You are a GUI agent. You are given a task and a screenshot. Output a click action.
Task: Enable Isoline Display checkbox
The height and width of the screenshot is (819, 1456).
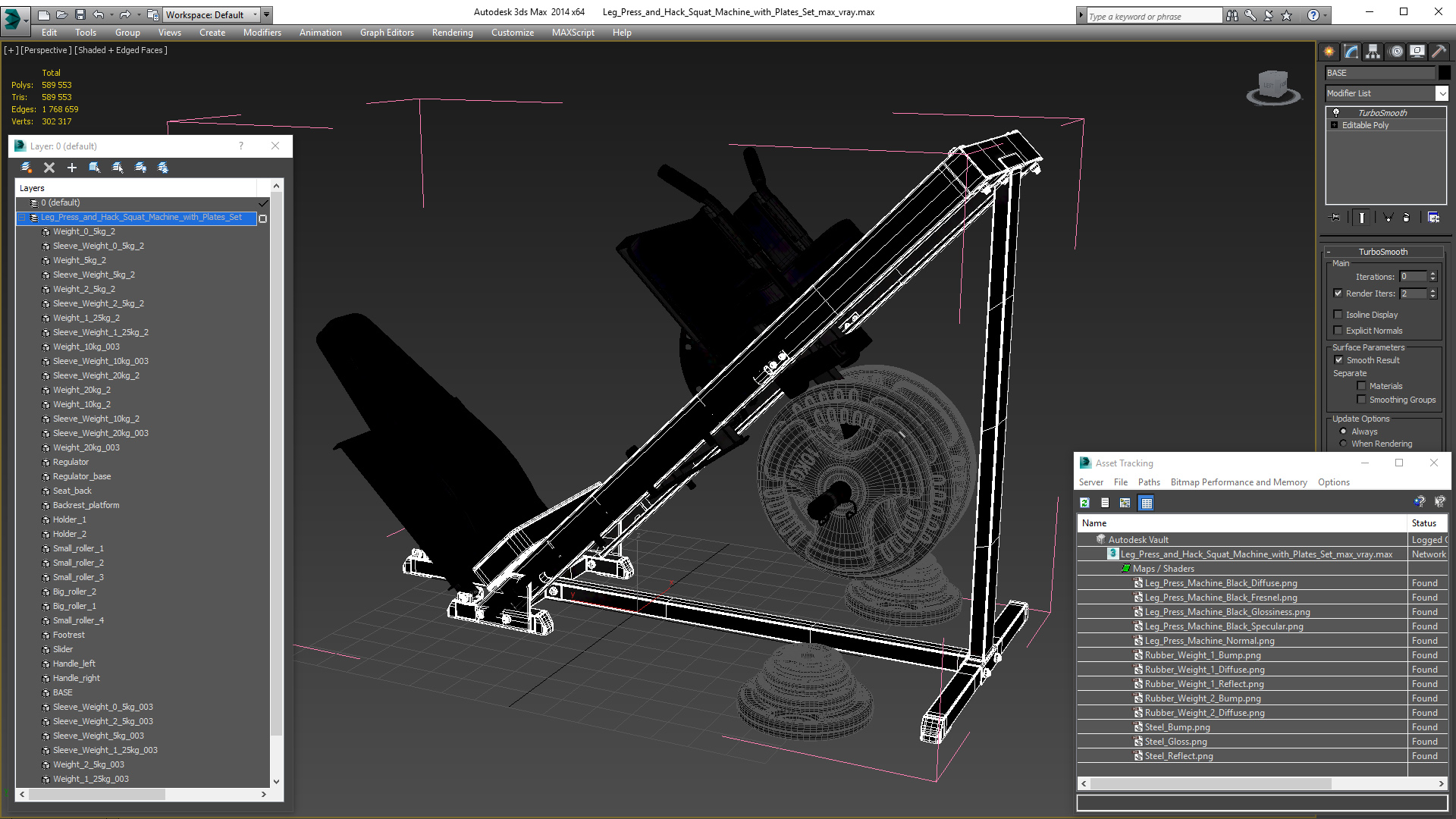click(x=1338, y=315)
